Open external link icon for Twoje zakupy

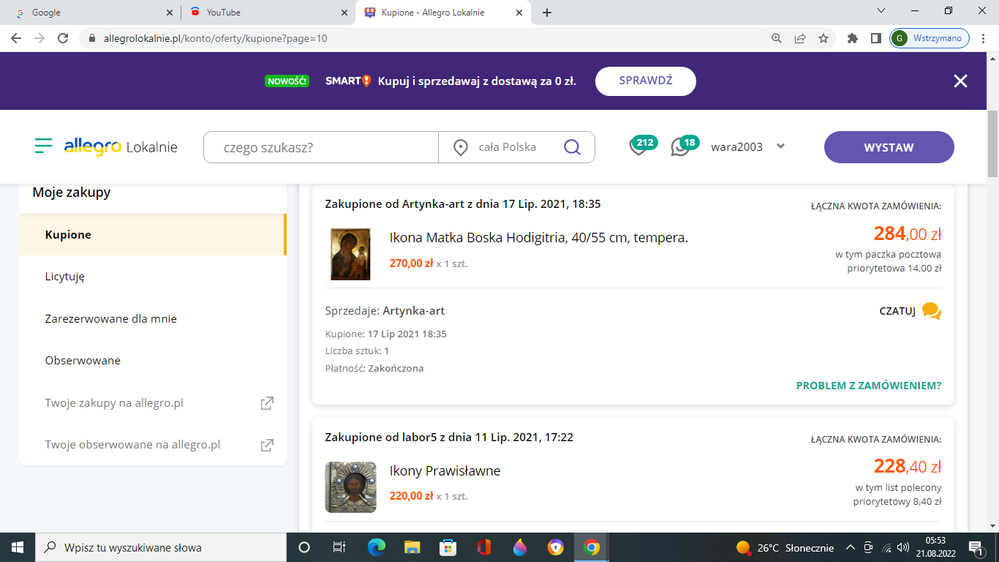click(267, 403)
